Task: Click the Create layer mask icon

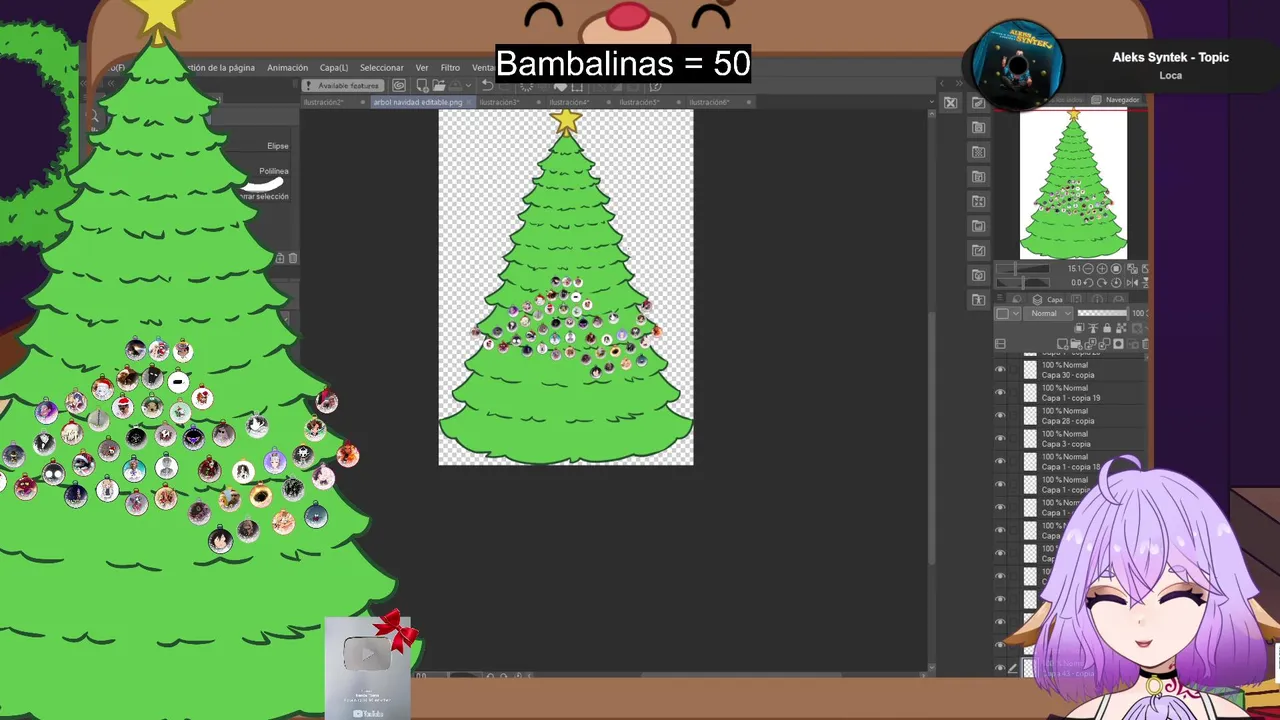Action: pos(1118,344)
